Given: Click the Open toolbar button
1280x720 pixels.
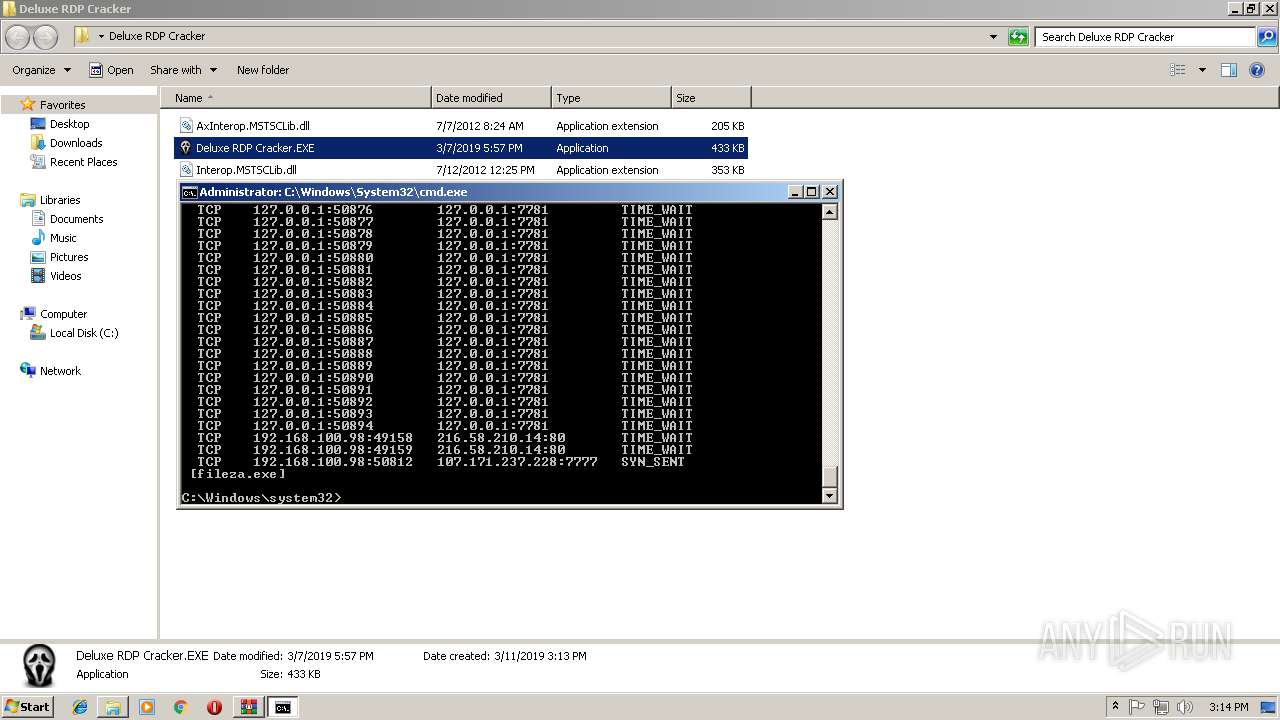Looking at the screenshot, I should pyautogui.click(x=111, y=70).
